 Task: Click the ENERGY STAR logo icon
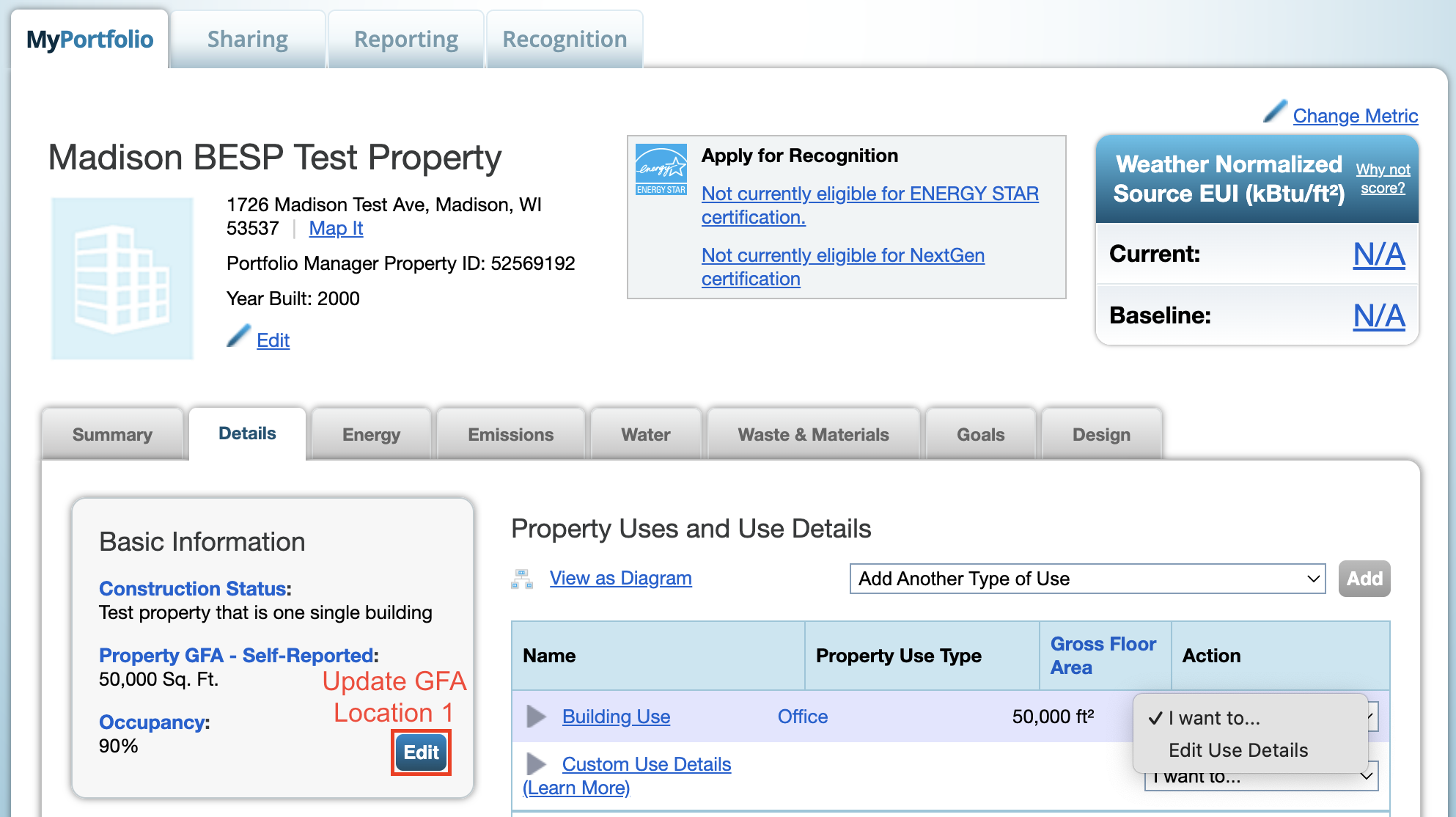coord(661,169)
